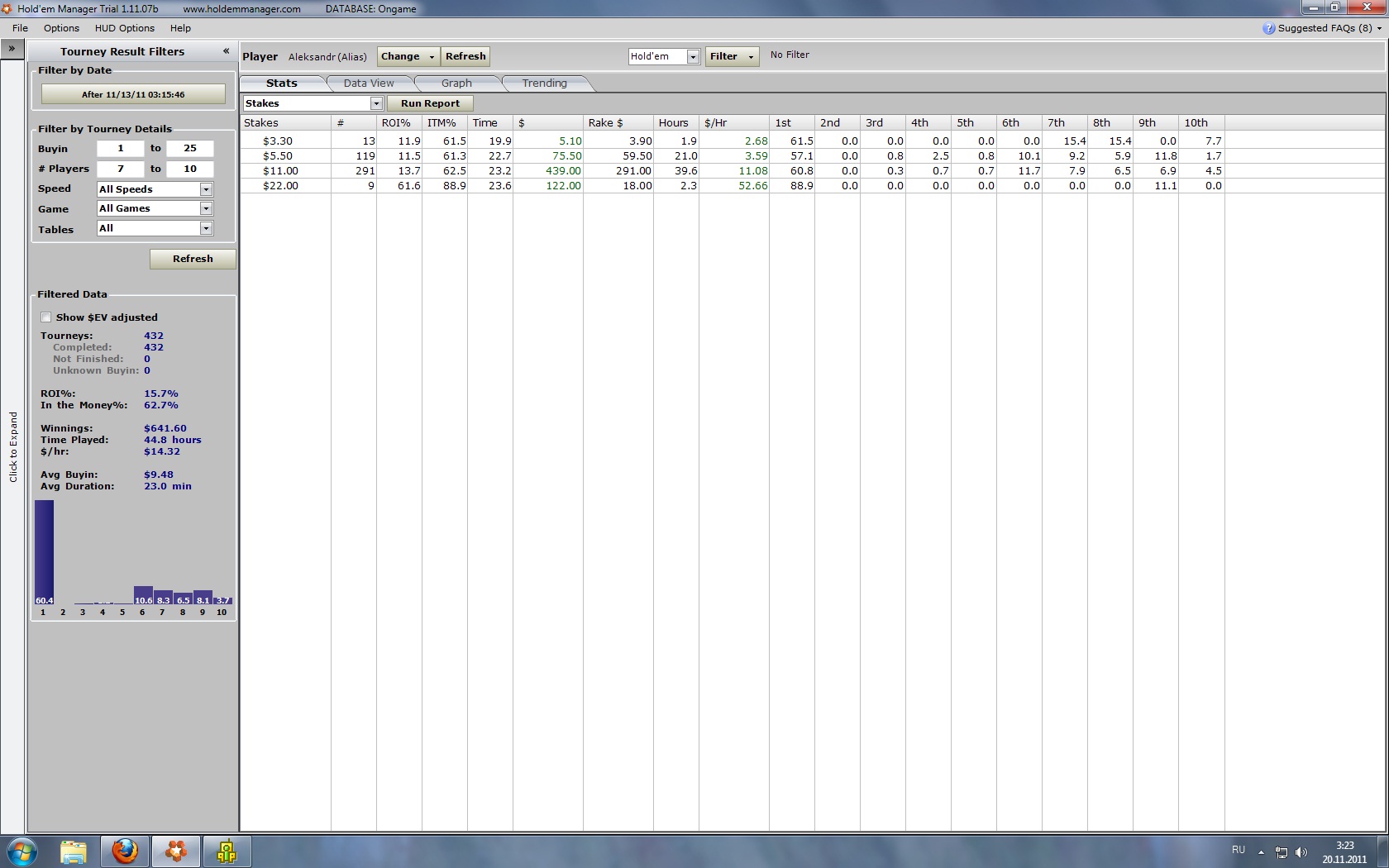The image size is (1389, 868).
Task: Expand the left sidebar with double arrow
Action: 12,49
